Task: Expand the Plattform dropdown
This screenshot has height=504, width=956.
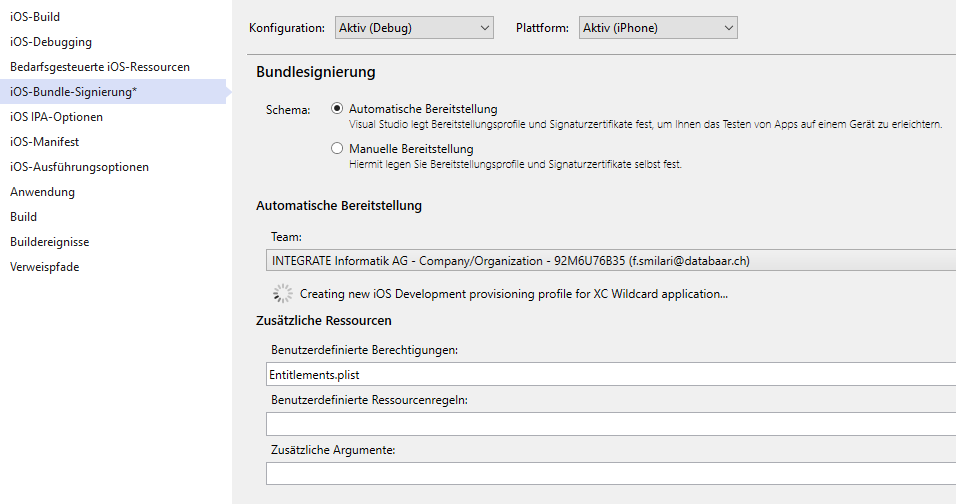Action: click(x=658, y=28)
